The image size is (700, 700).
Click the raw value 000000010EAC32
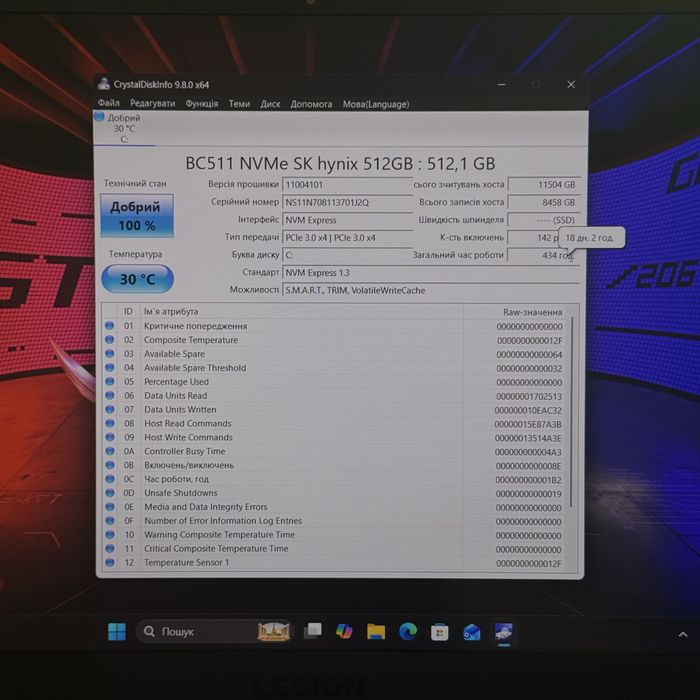click(x=528, y=410)
